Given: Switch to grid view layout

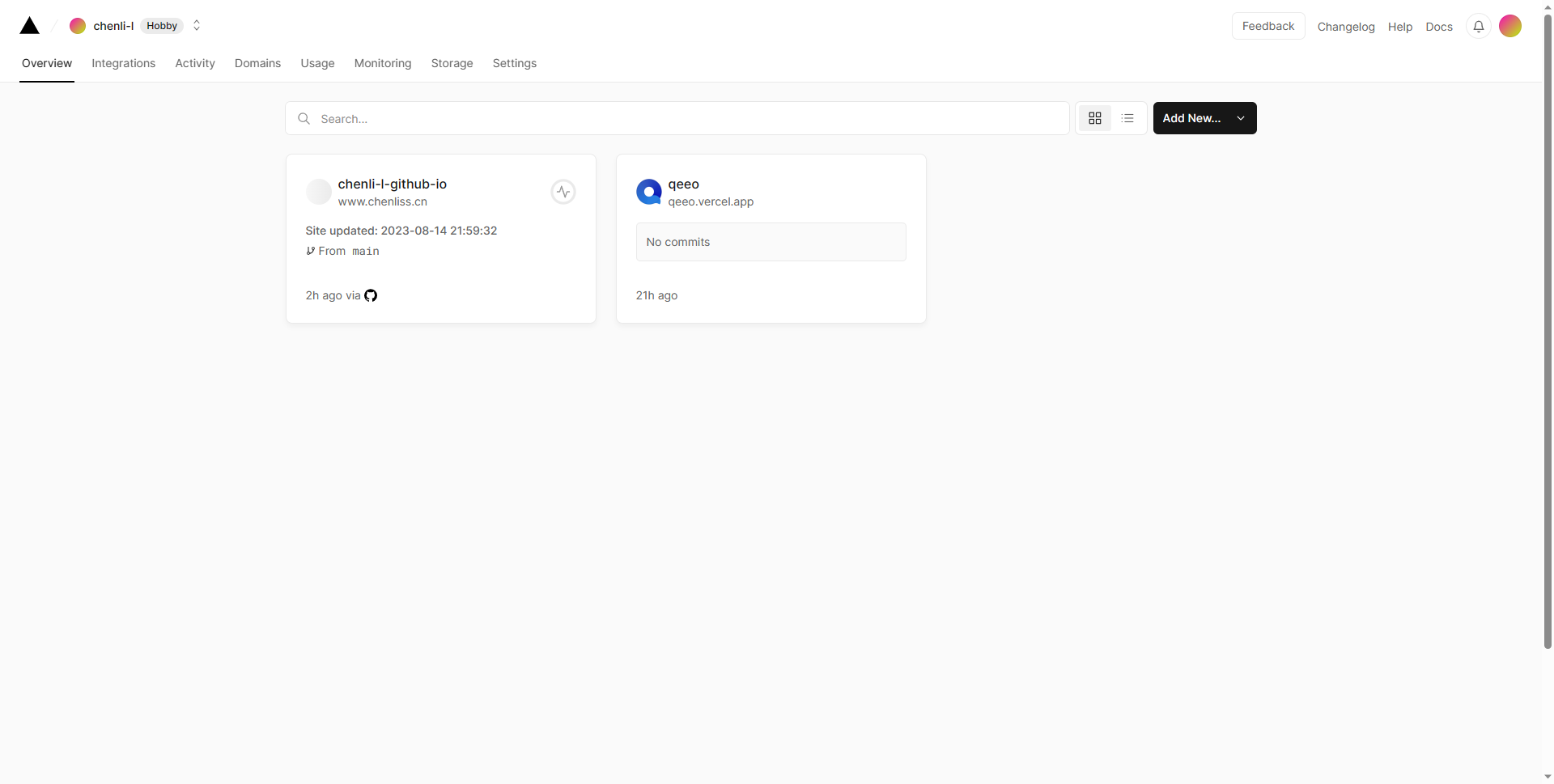Looking at the screenshot, I should (1095, 118).
